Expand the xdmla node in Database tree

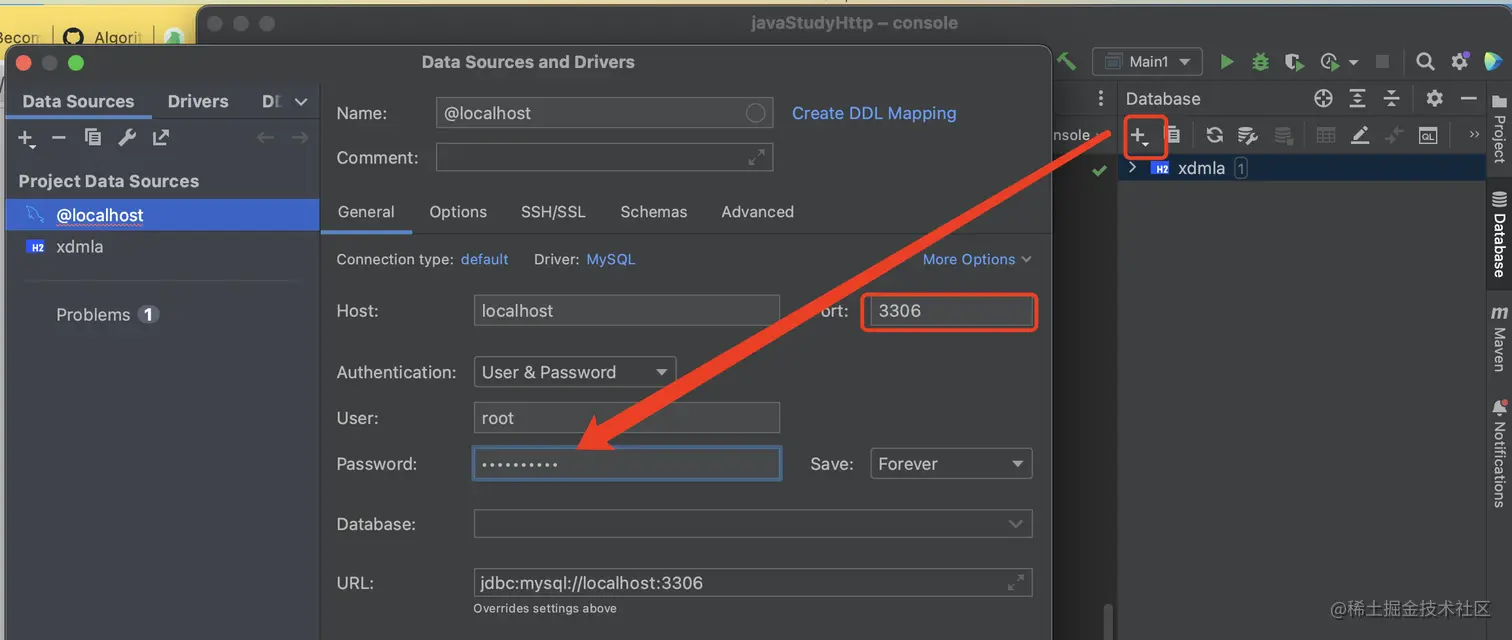click(1132, 168)
